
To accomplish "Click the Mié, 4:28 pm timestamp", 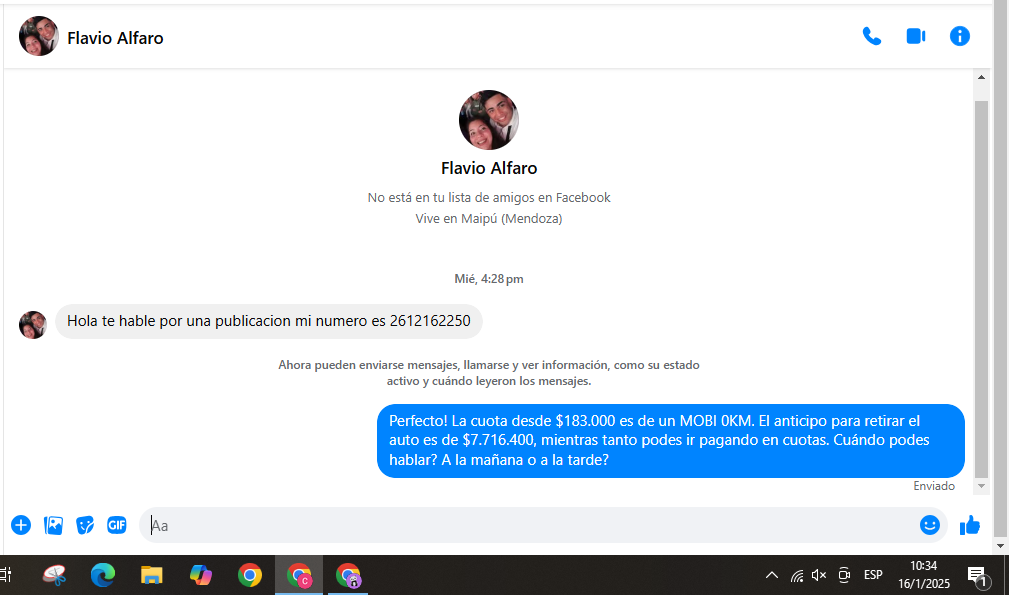I will pos(488,279).
